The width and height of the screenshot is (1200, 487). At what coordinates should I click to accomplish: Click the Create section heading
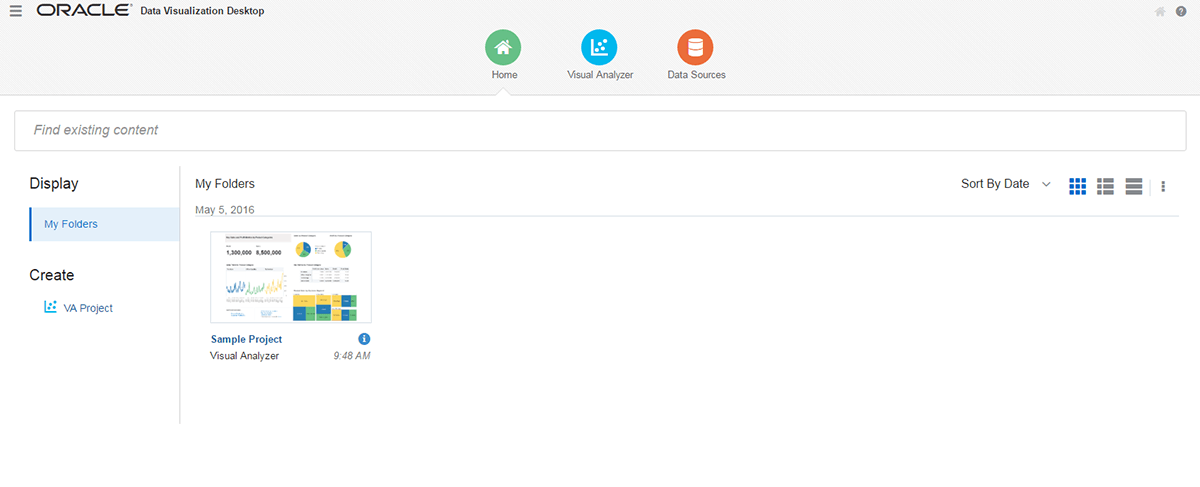click(x=52, y=275)
